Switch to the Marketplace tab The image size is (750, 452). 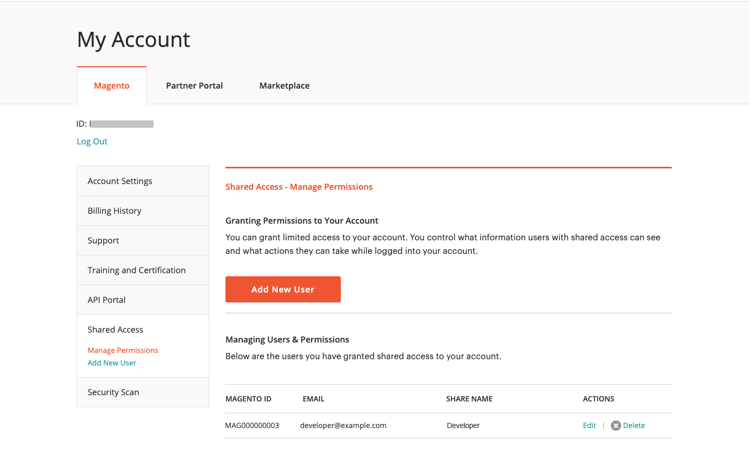point(284,86)
